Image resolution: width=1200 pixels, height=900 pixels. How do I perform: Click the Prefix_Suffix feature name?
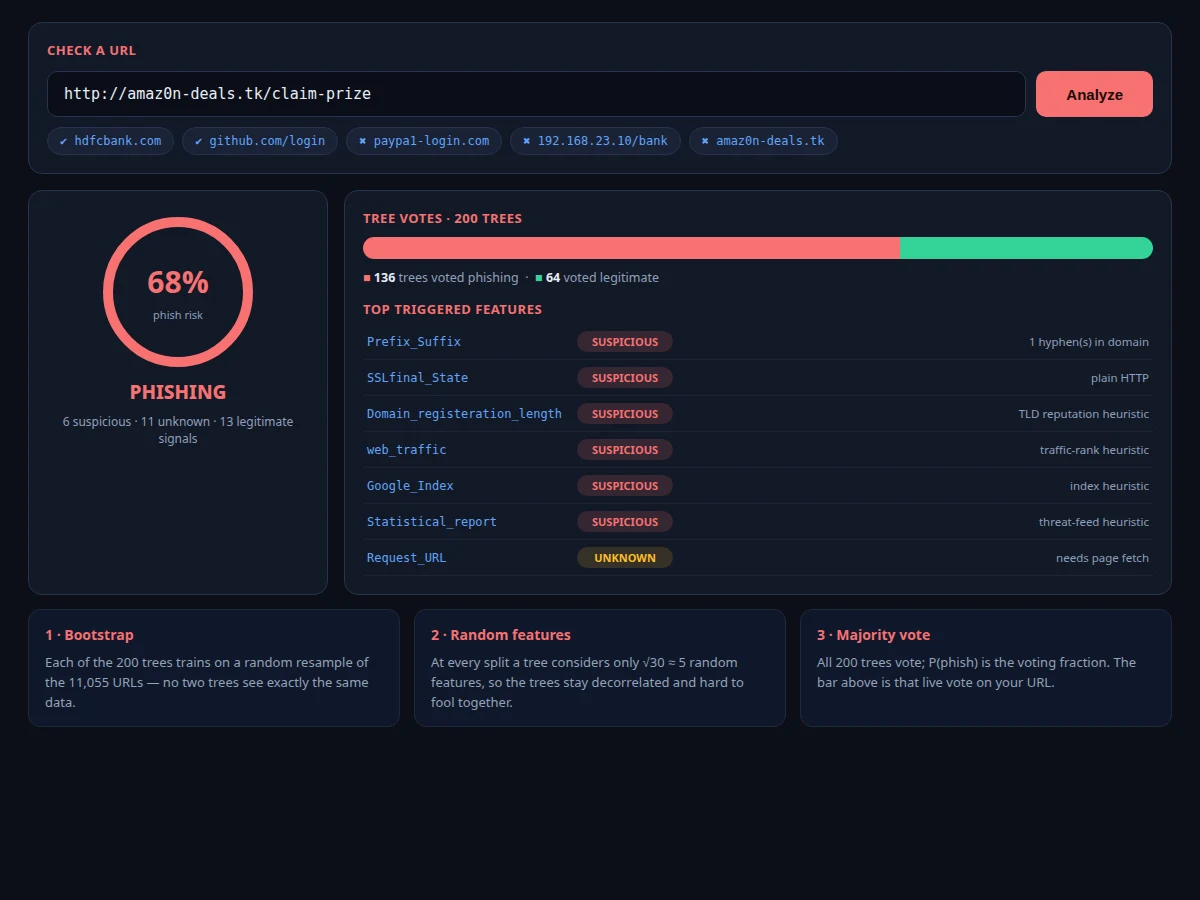pos(414,342)
